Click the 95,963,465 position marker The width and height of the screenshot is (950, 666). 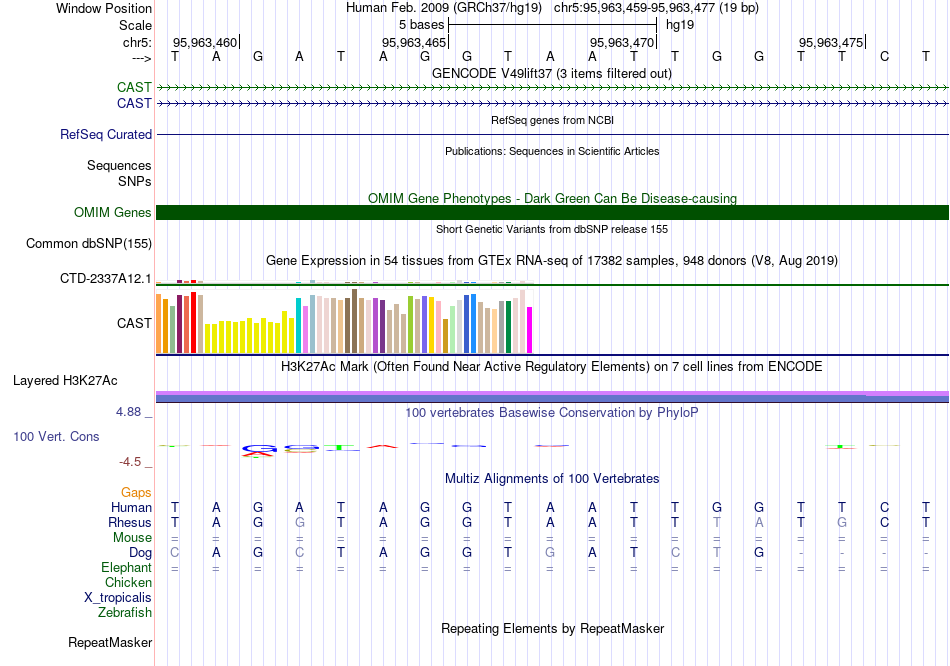point(414,42)
